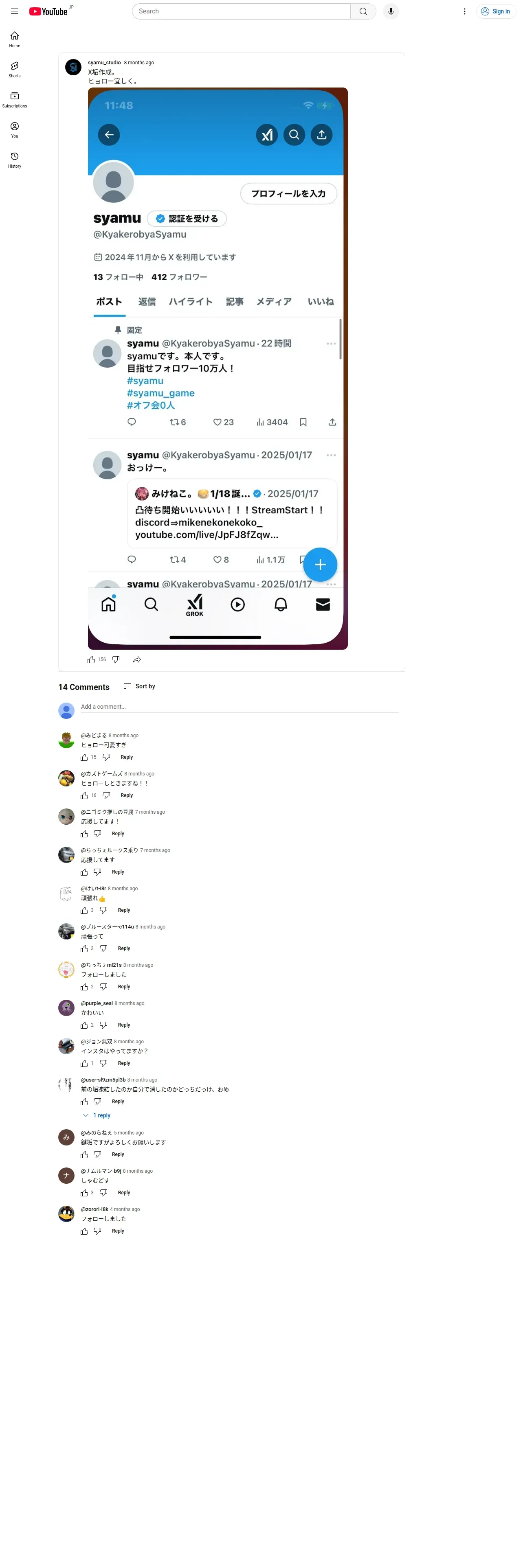Go to Home in the sidebar
Screen dimensions: 523x1568
point(15,39)
